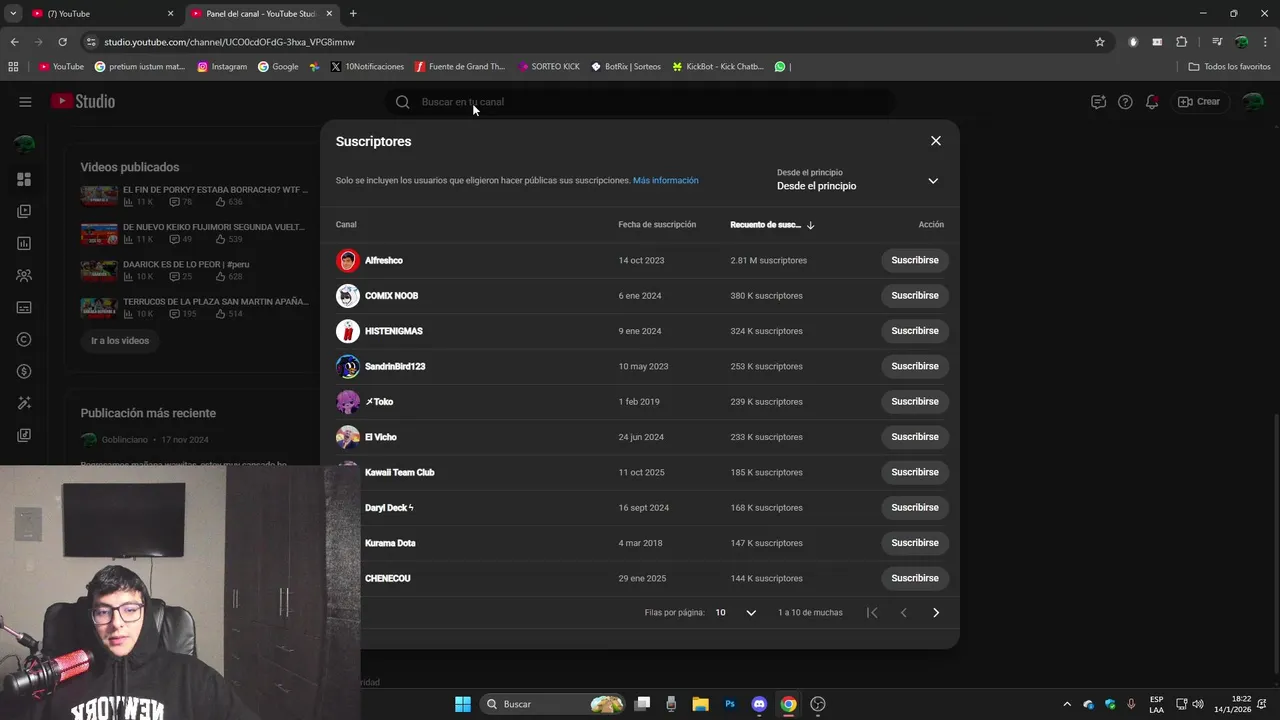1280x720 pixels.
Task: Sort by 'Recuento de suscriptores' column
Action: click(772, 225)
